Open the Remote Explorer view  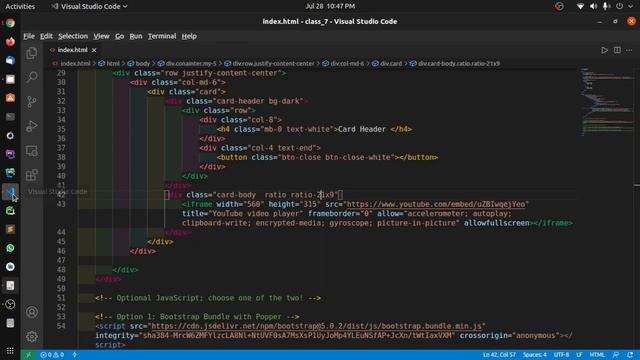tap(32, 151)
